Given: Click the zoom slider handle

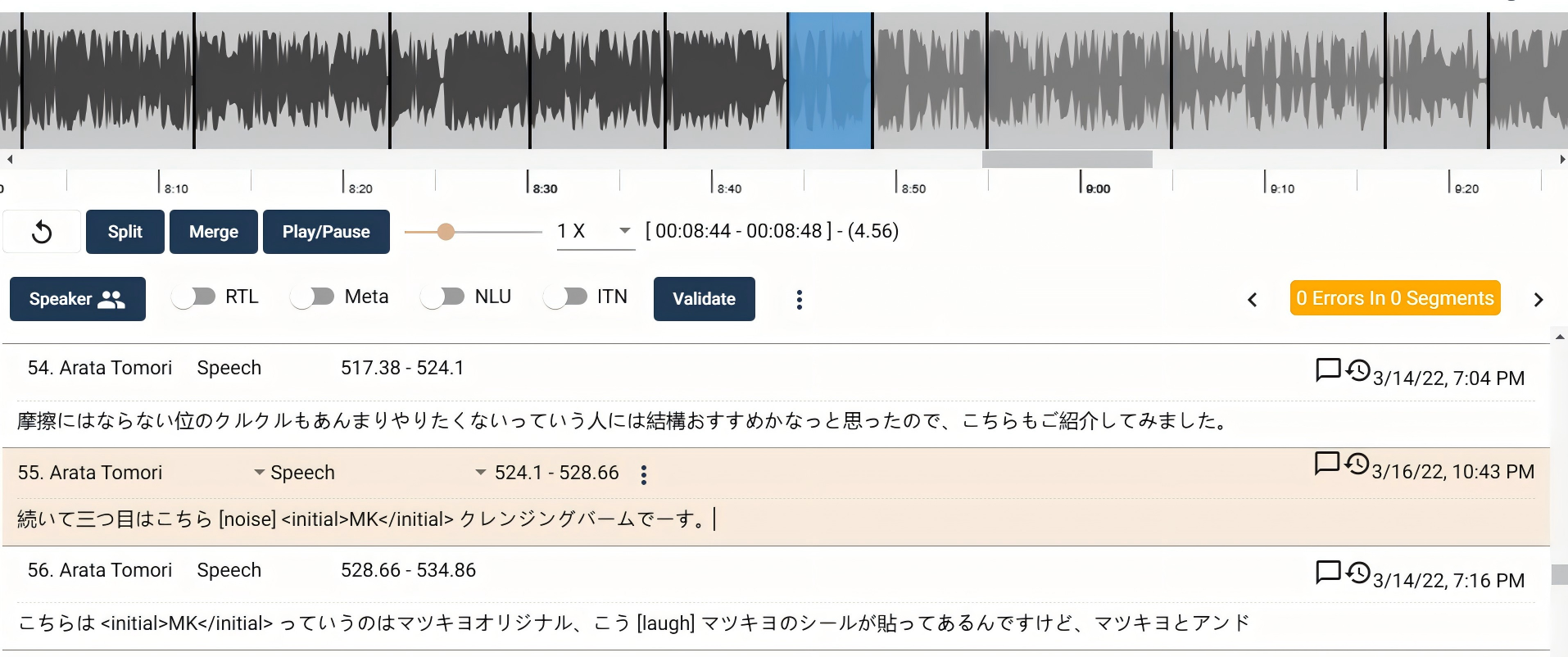Looking at the screenshot, I should (x=446, y=232).
